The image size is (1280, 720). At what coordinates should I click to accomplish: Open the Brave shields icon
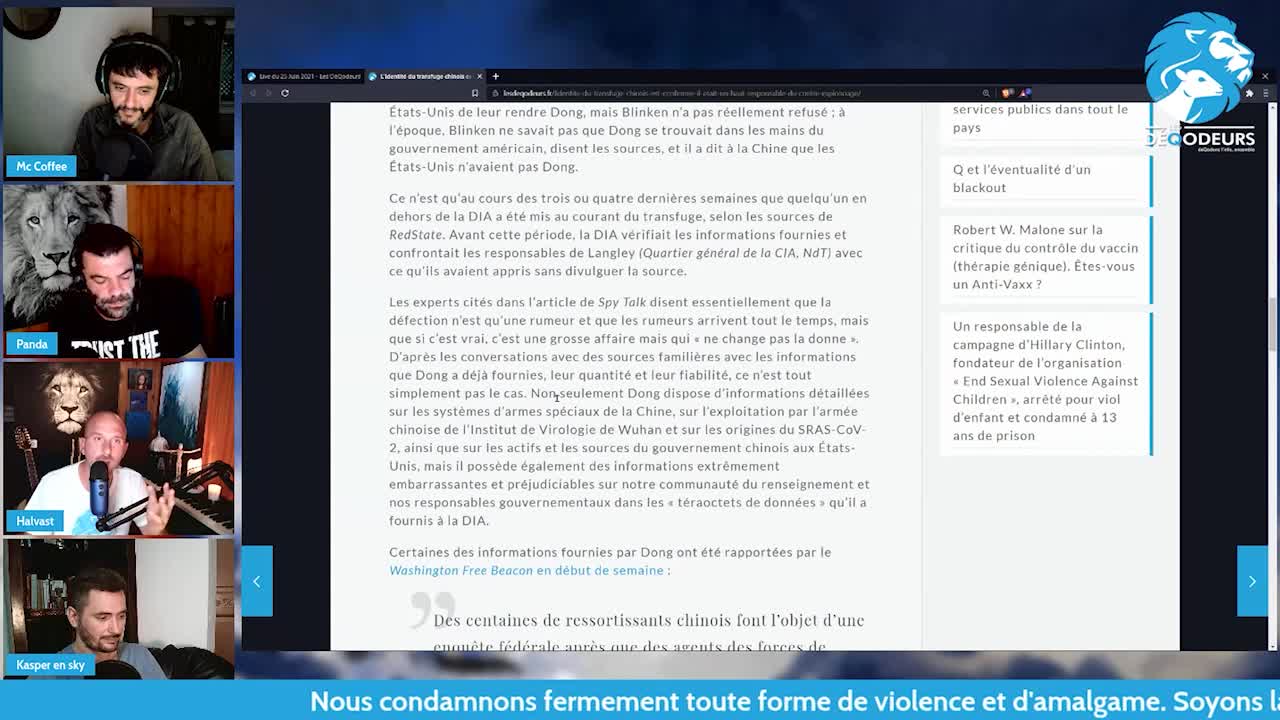[1007, 93]
